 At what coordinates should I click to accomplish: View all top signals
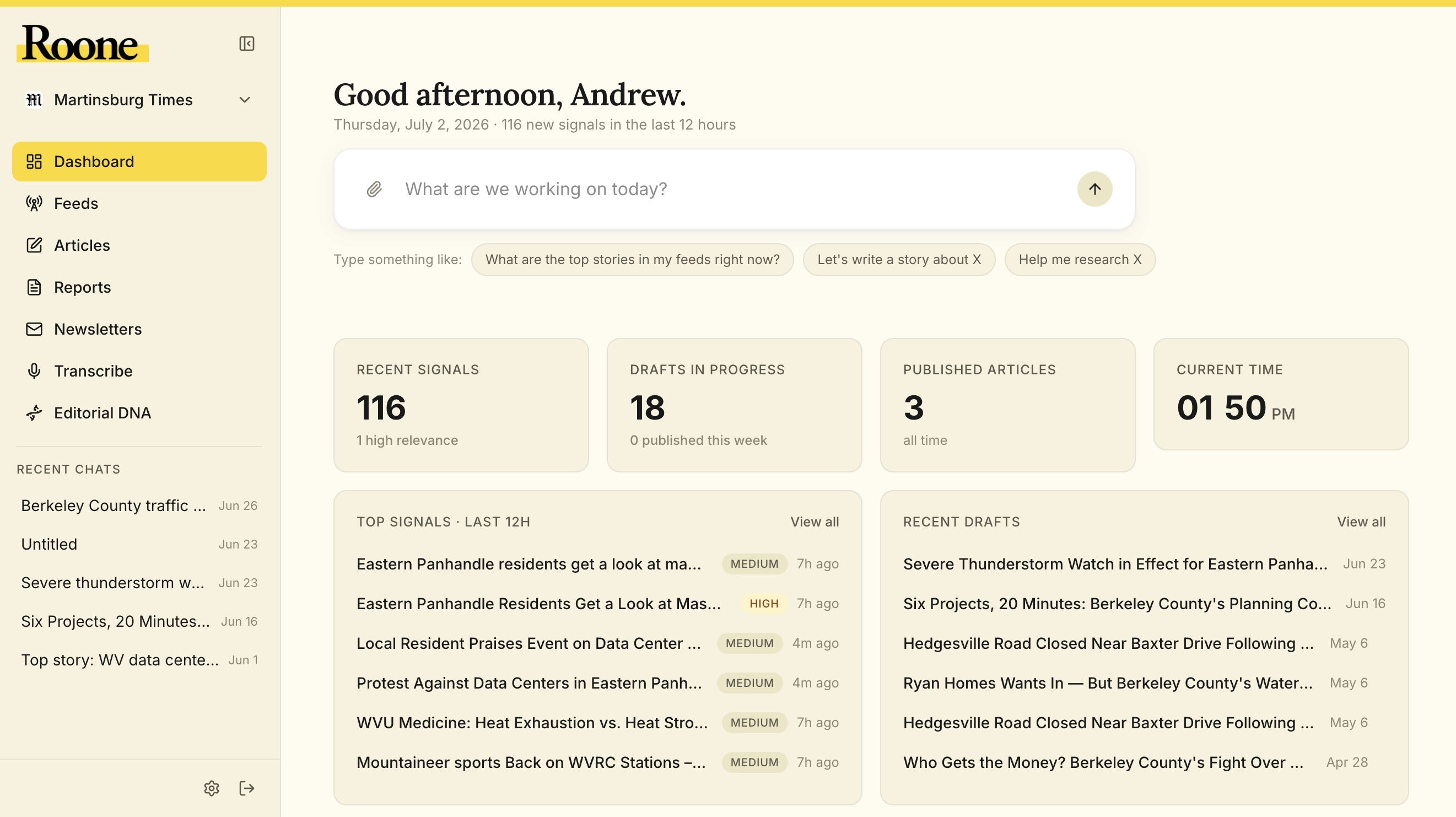tap(815, 522)
